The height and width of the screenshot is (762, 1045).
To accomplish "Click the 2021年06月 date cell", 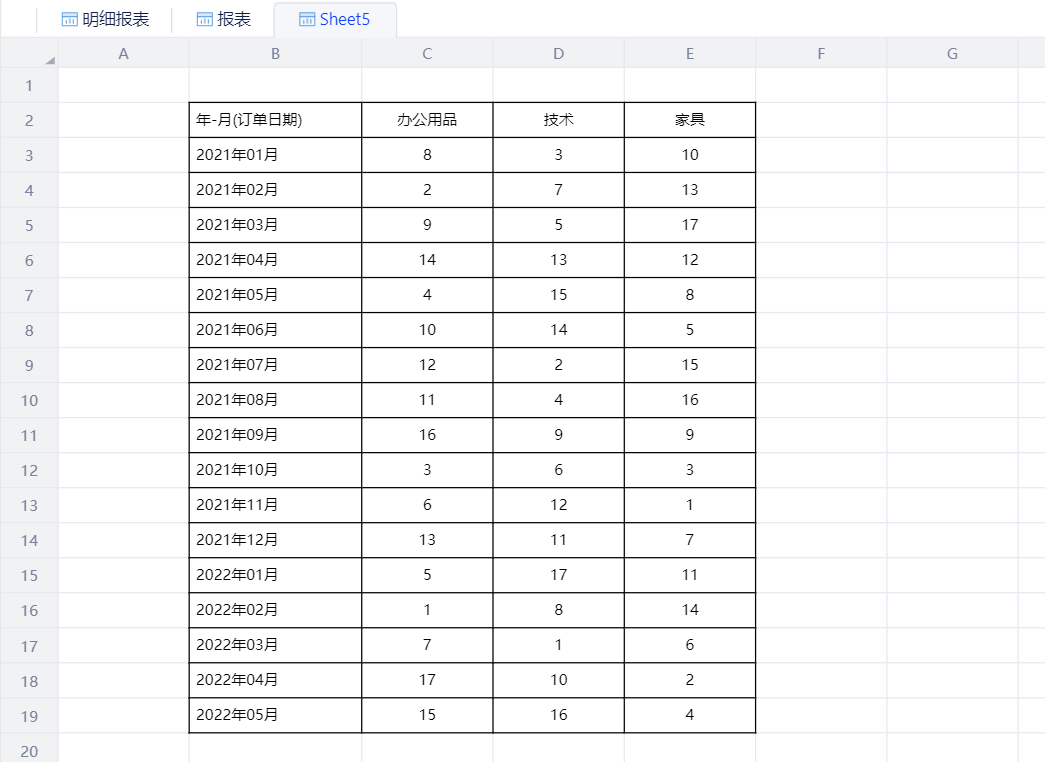I will point(275,330).
